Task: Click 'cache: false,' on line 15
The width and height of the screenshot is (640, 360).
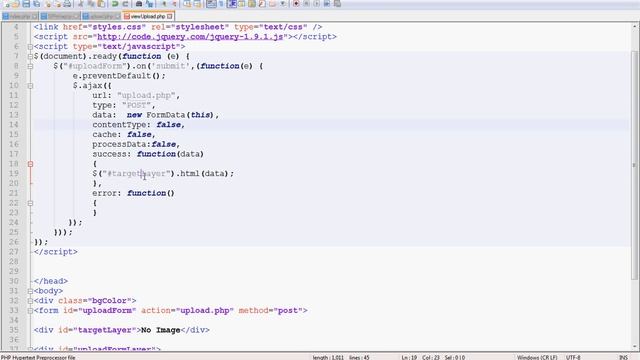Action: pos(124,135)
